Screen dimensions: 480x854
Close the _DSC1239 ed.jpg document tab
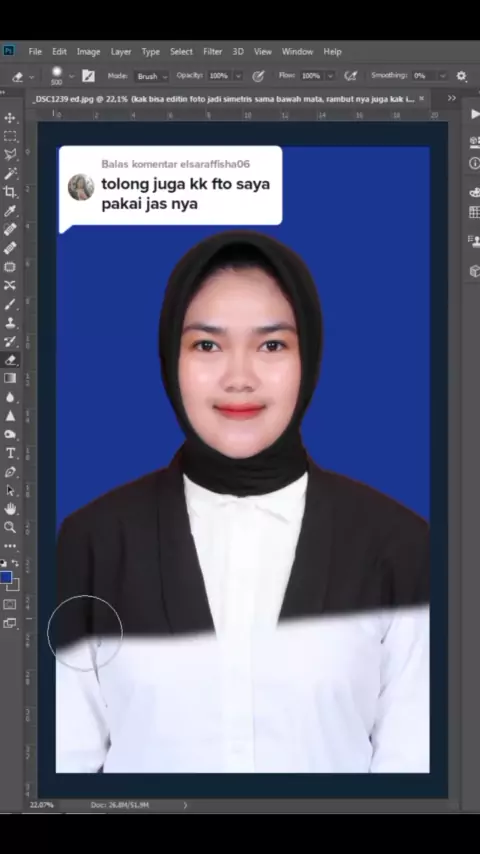(x=422, y=99)
